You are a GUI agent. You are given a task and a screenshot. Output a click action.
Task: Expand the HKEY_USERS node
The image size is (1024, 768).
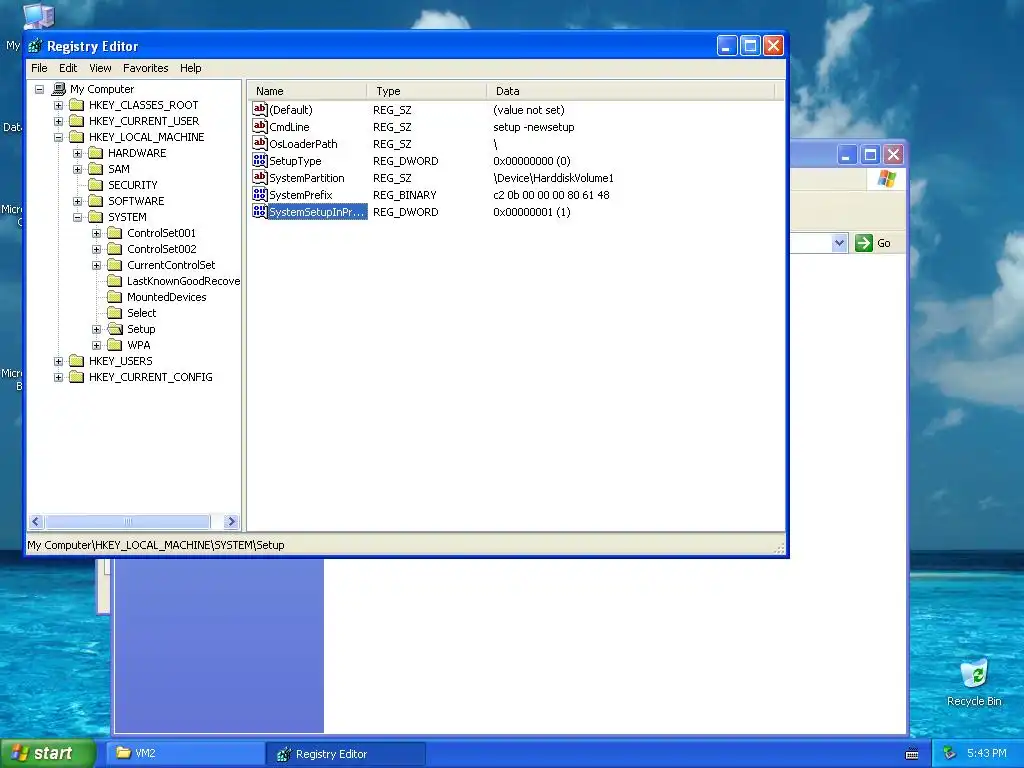coord(58,361)
